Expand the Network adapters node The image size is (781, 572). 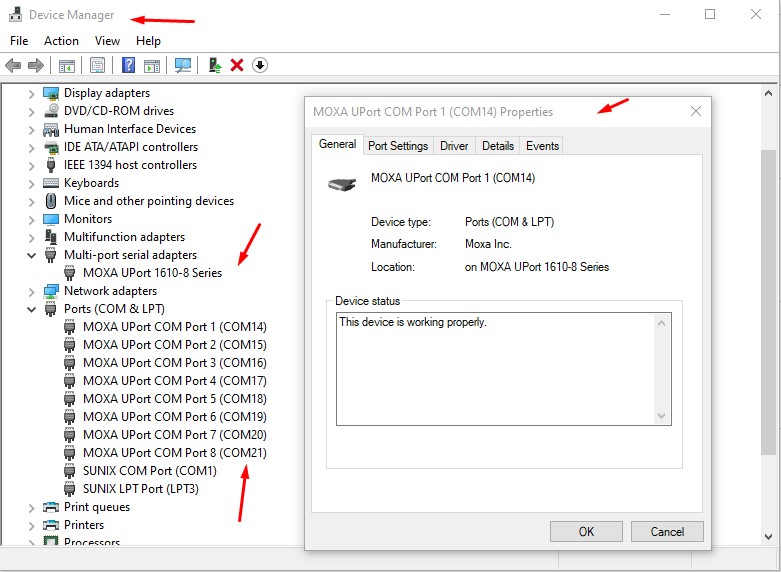coord(31,291)
